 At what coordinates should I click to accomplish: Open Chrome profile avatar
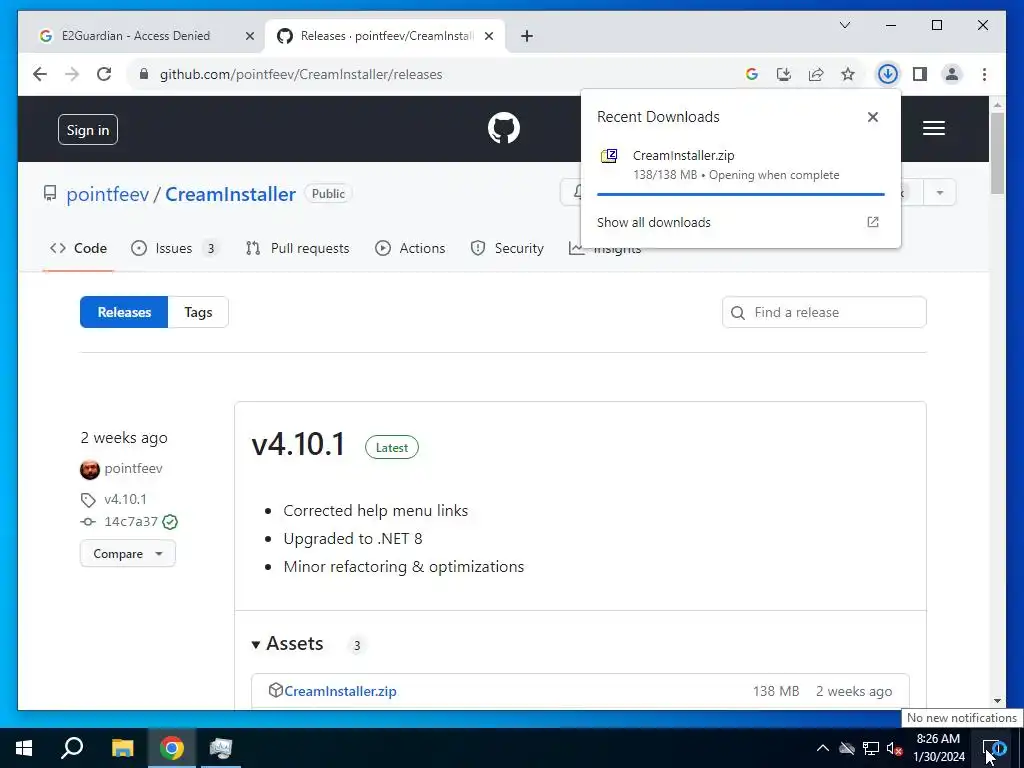pos(952,74)
